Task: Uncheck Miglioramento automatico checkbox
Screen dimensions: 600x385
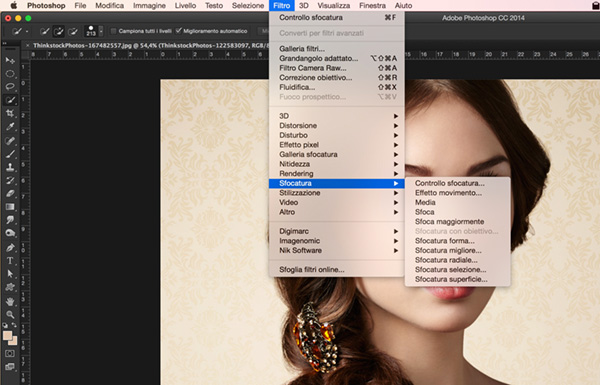Action: [x=178, y=31]
